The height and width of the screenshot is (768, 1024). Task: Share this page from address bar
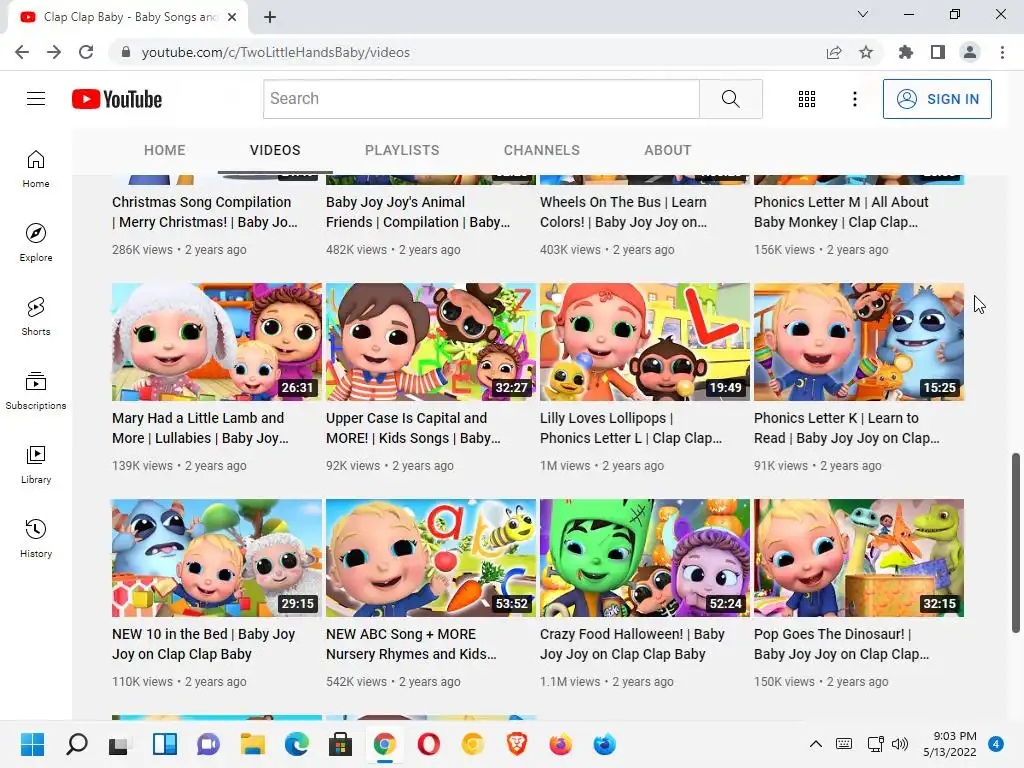point(834,52)
